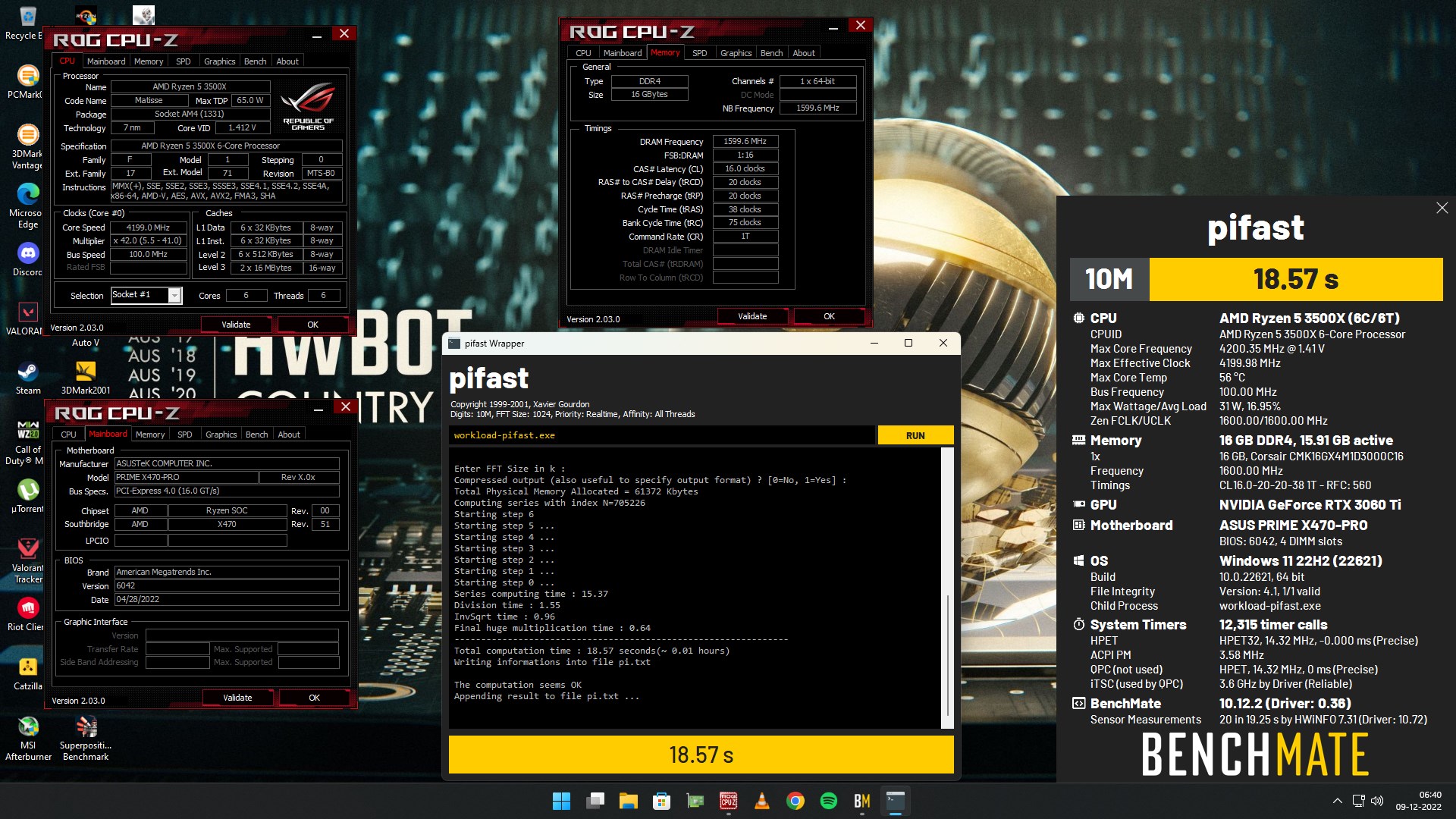This screenshot has width=1456, height=819.
Task: Open Spotify from the taskbar
Action: [829, 801]
